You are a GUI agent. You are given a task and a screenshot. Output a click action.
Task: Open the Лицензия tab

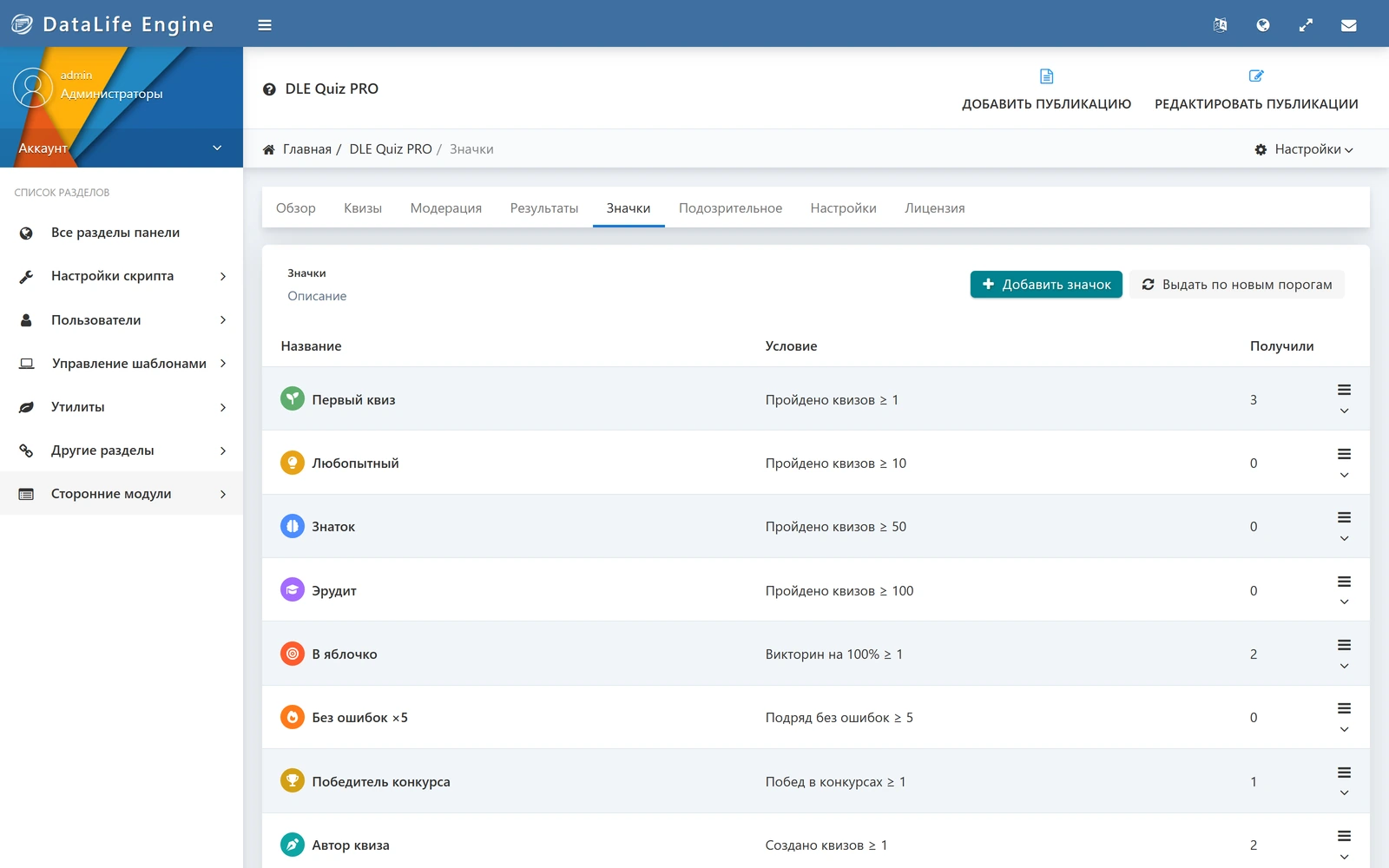tap(935, 208)
